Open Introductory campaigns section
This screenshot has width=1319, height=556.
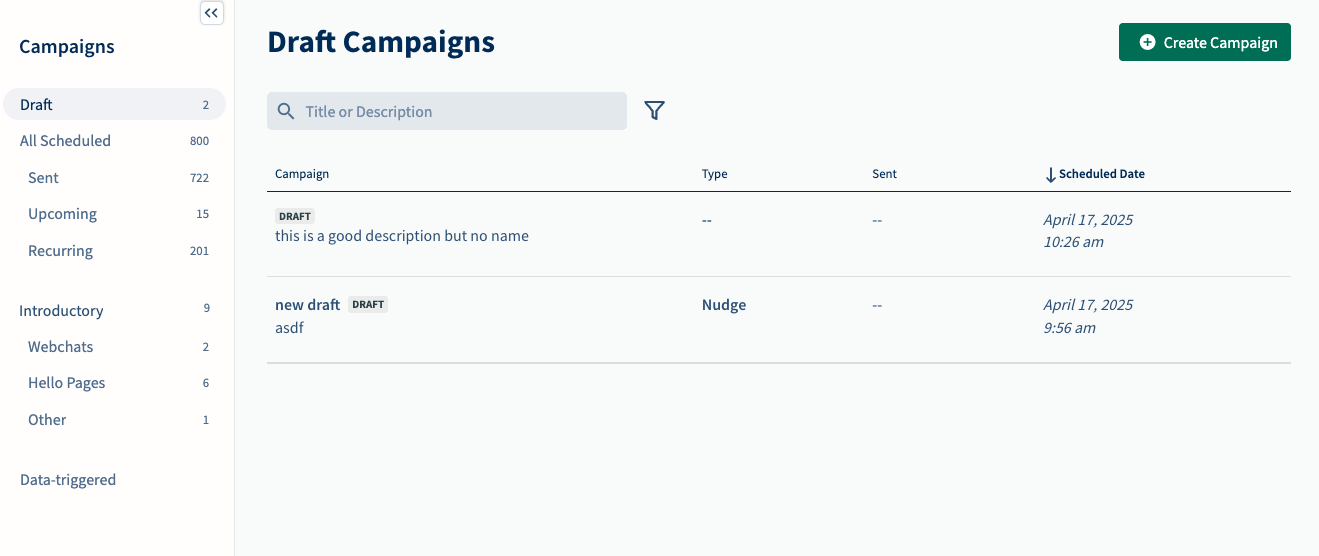115,310
